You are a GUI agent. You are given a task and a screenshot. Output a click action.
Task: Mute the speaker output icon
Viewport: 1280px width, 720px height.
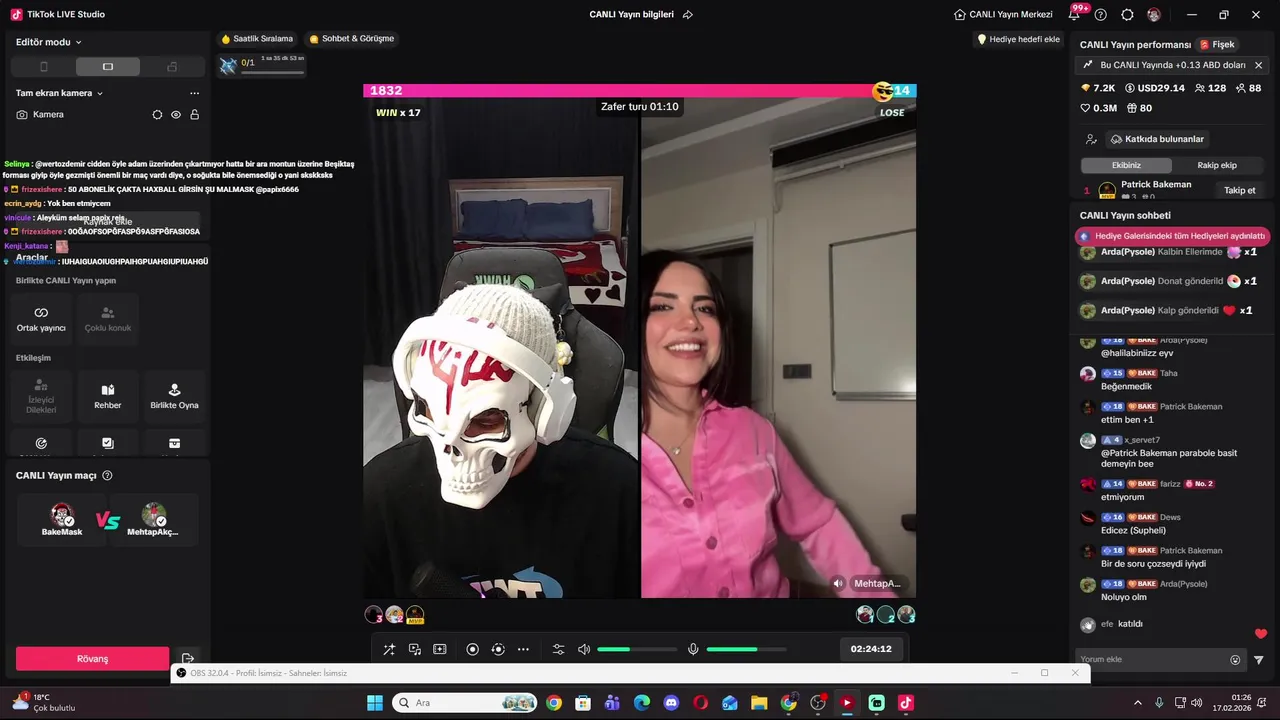tap(584, 649)
